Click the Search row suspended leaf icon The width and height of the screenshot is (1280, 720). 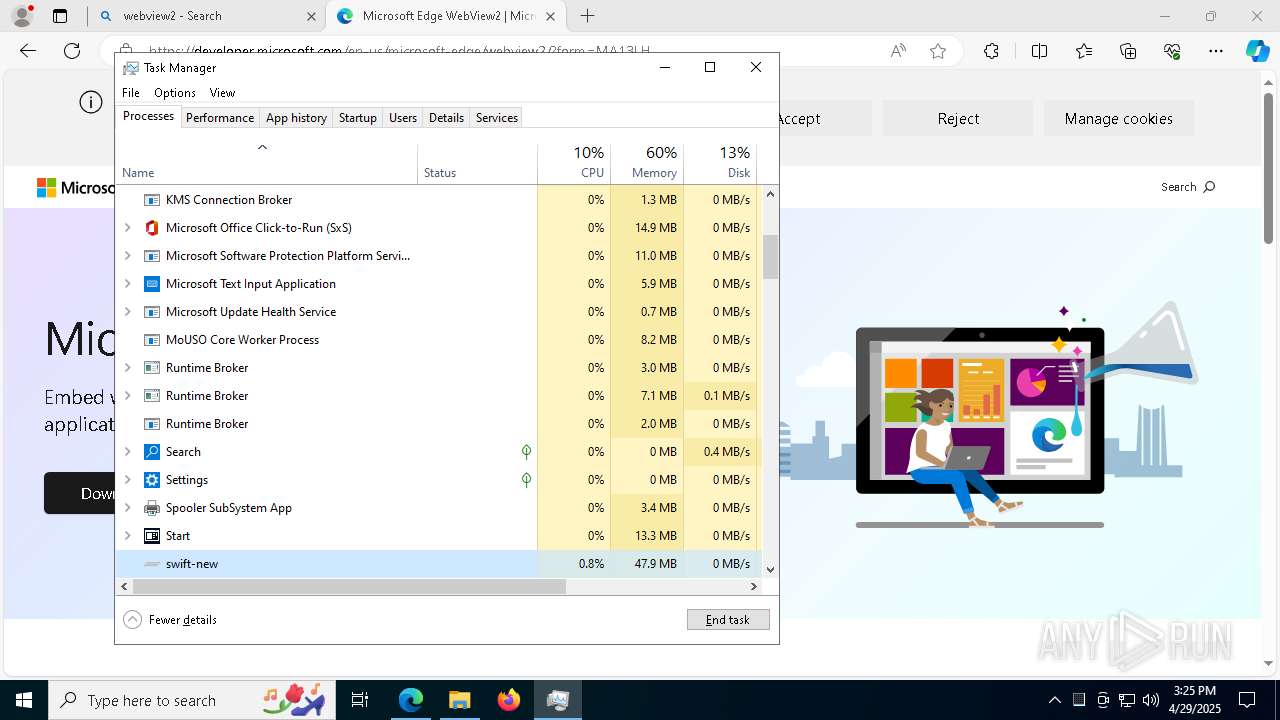click(526, 452)
